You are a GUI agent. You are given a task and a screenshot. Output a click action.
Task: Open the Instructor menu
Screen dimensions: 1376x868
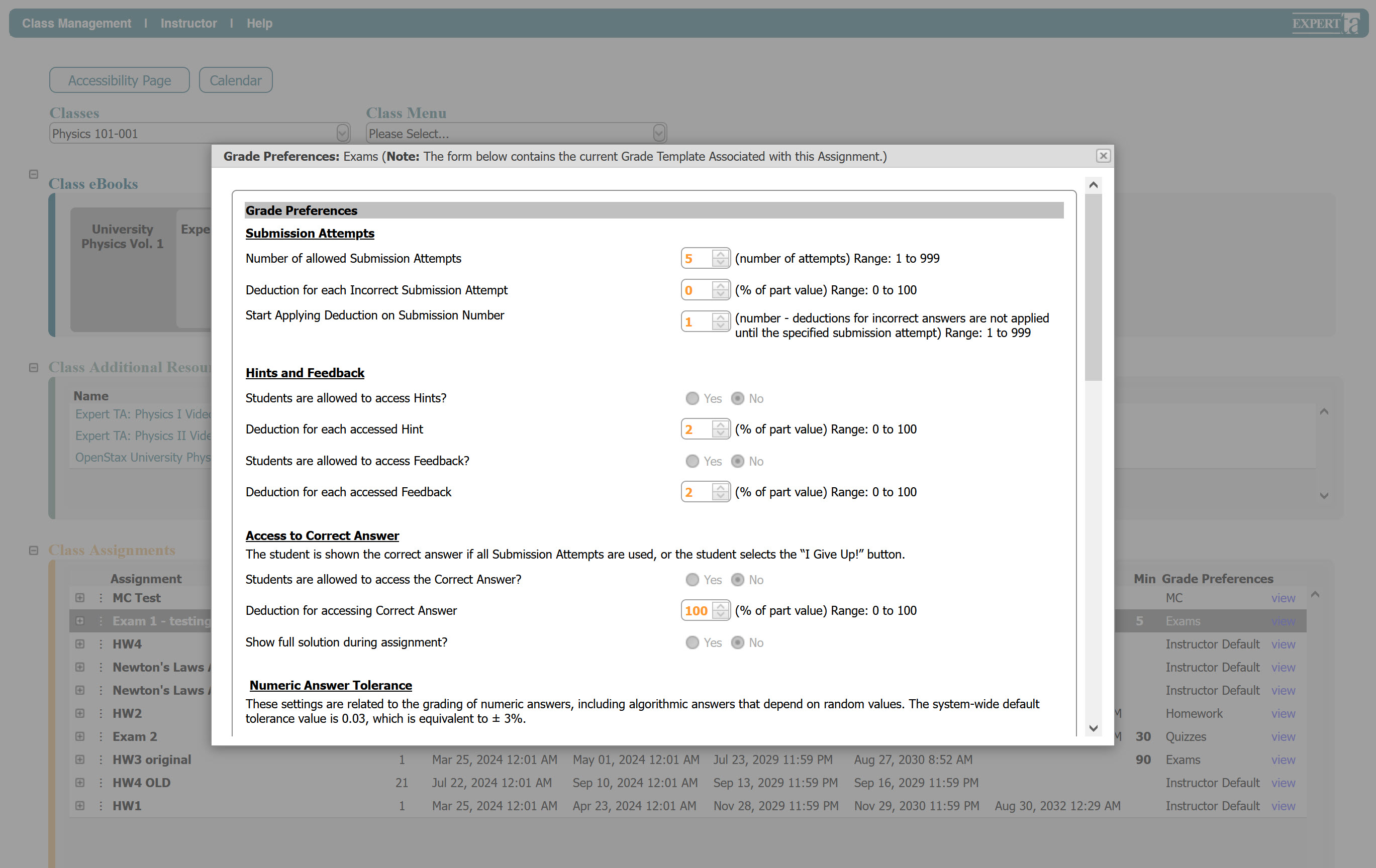pos(188,24)
